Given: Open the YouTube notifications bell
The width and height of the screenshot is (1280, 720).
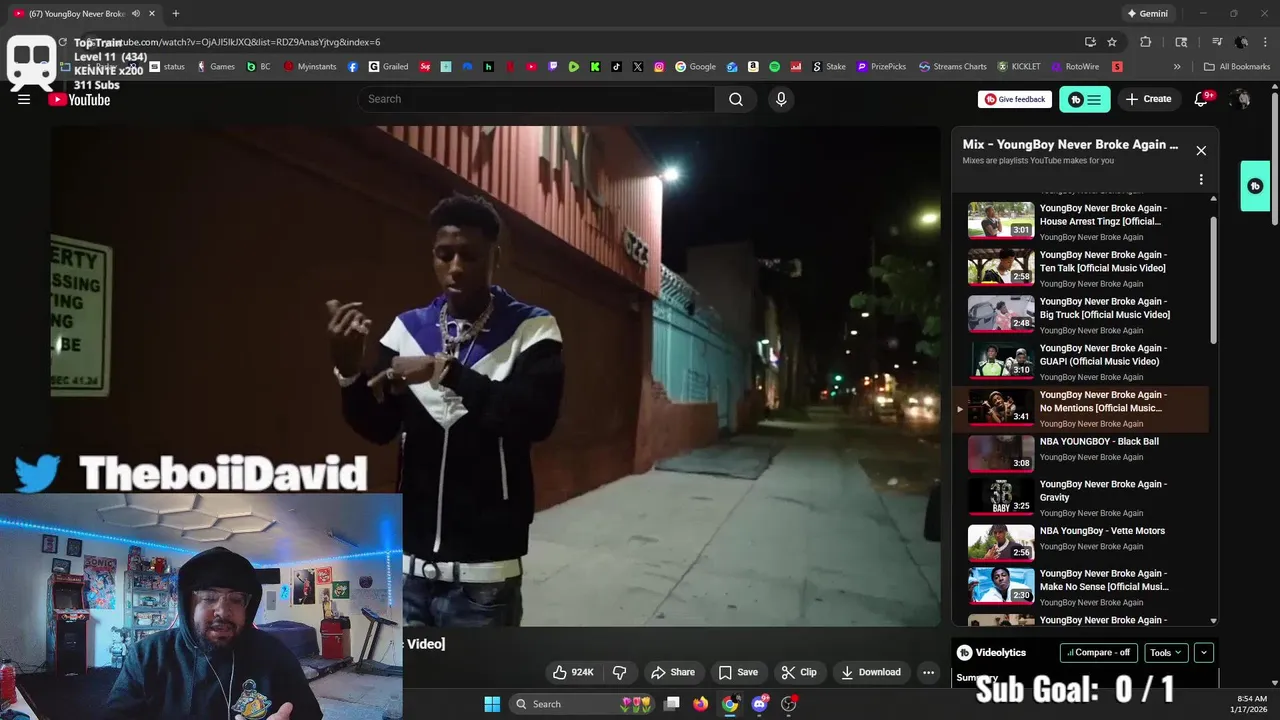Looking at the screenshot, I should point(1202,99).
